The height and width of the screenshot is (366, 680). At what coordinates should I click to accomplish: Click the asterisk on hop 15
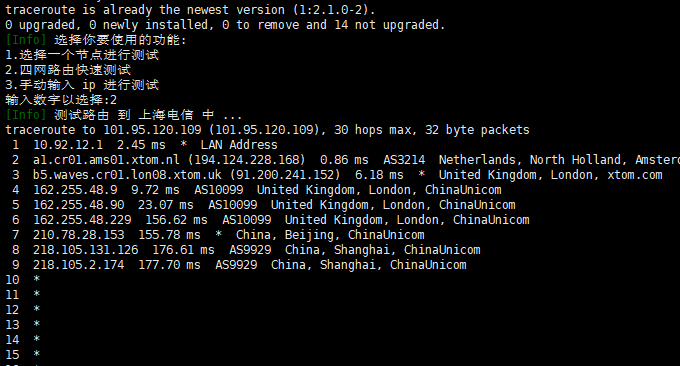coord(37,354)
